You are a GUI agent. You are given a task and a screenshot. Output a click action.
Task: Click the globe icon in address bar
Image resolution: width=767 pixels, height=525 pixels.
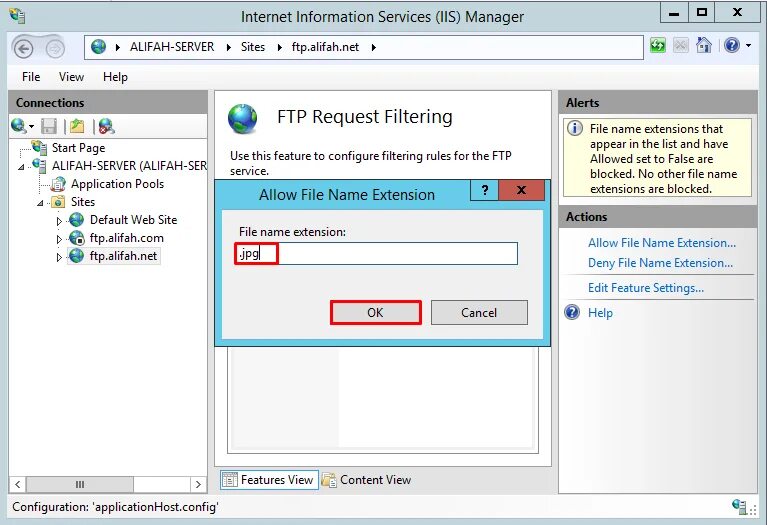pyautogui.click(x=98, y=47)
